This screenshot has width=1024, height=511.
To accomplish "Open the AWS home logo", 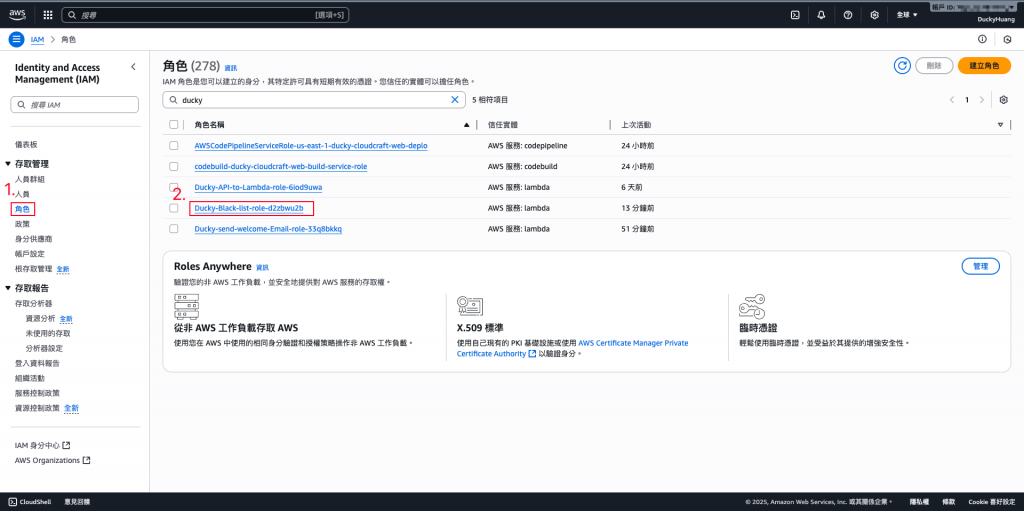I will point(18,14).
